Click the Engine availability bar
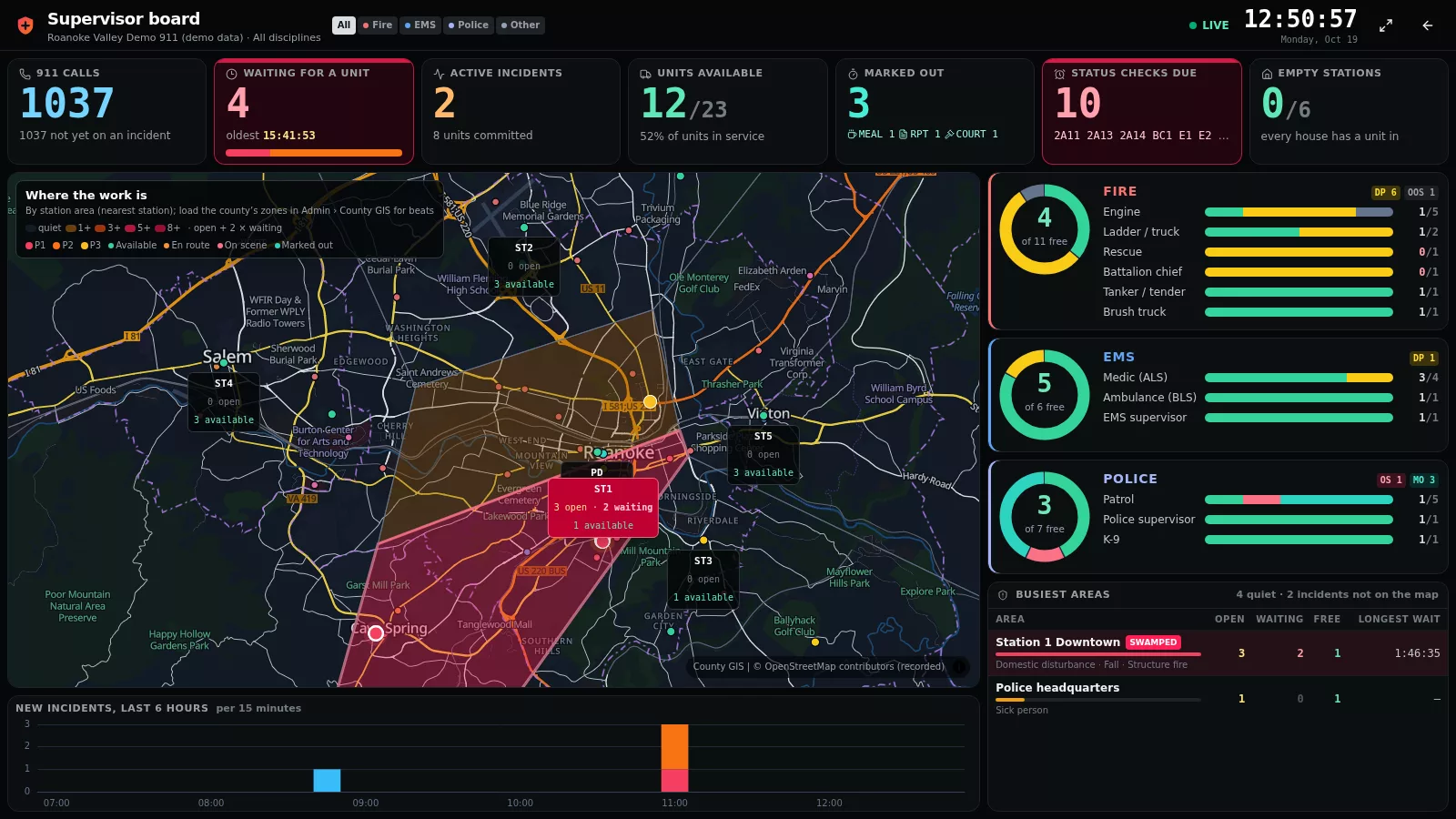The height and width of the screenshot is (819, 1456). [1299, 212]
